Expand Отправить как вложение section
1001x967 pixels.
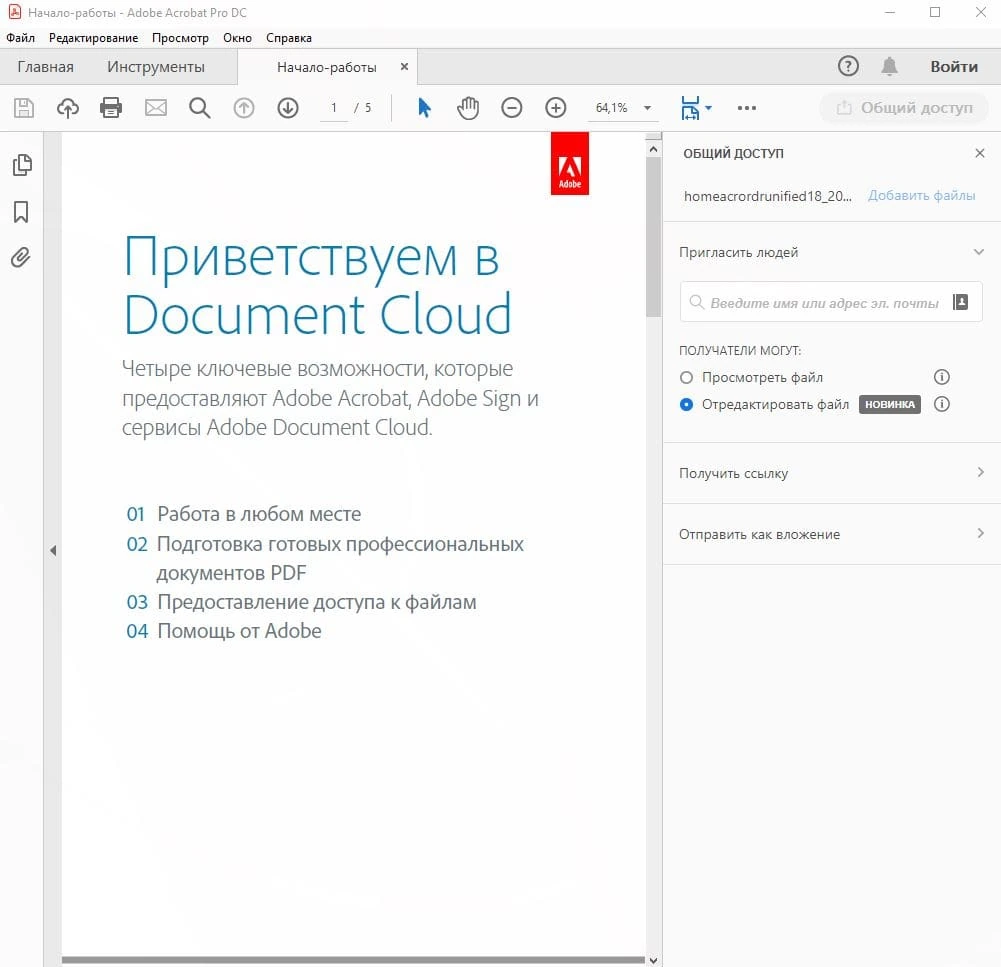[981, 533]
